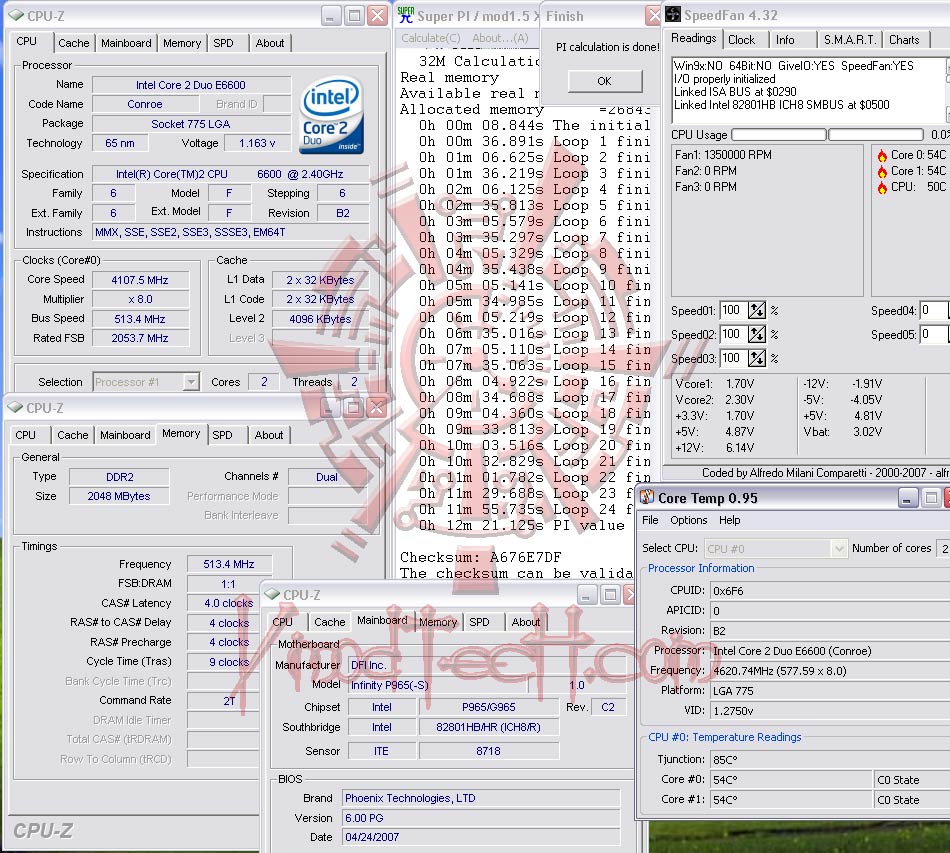Open the Calculate(C) menu in Super PI

coord(431,38)
